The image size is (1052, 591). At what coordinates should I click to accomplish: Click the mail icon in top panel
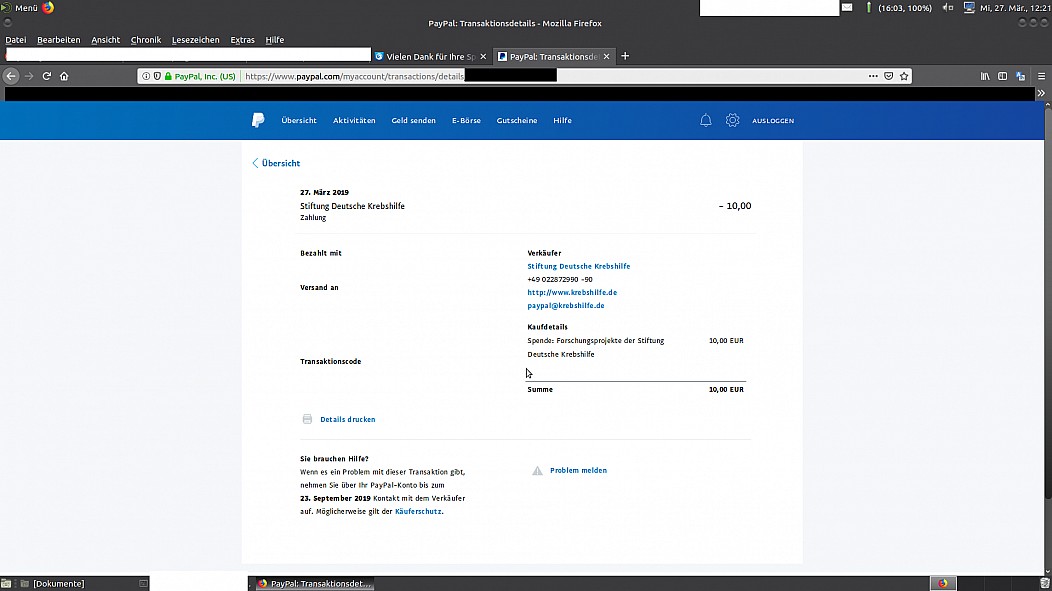[847, 7]
